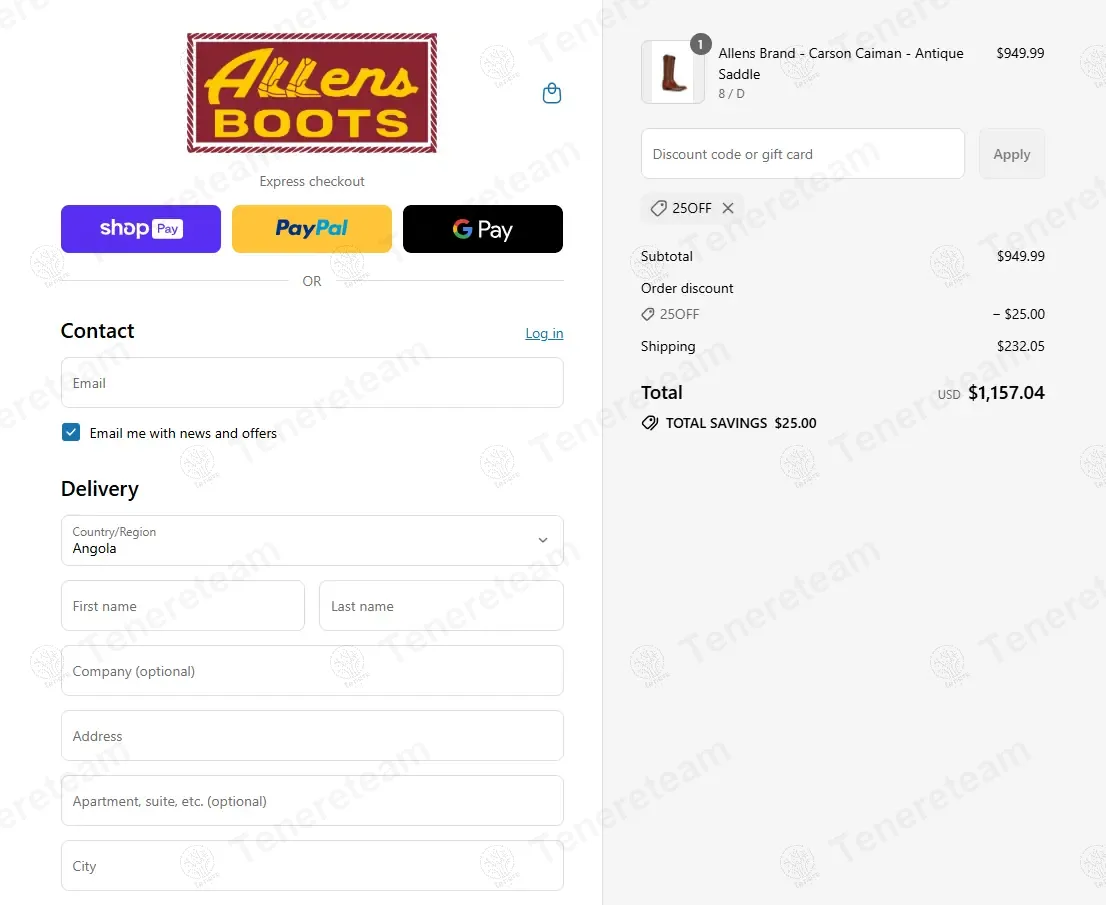
Task: Click the boot product thumbnail
Action: 672,72
